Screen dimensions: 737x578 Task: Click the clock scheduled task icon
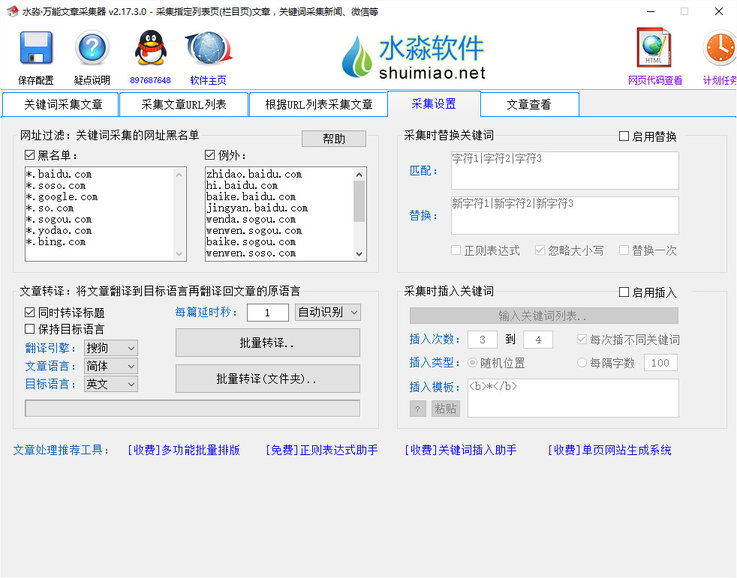coord(719,49)
